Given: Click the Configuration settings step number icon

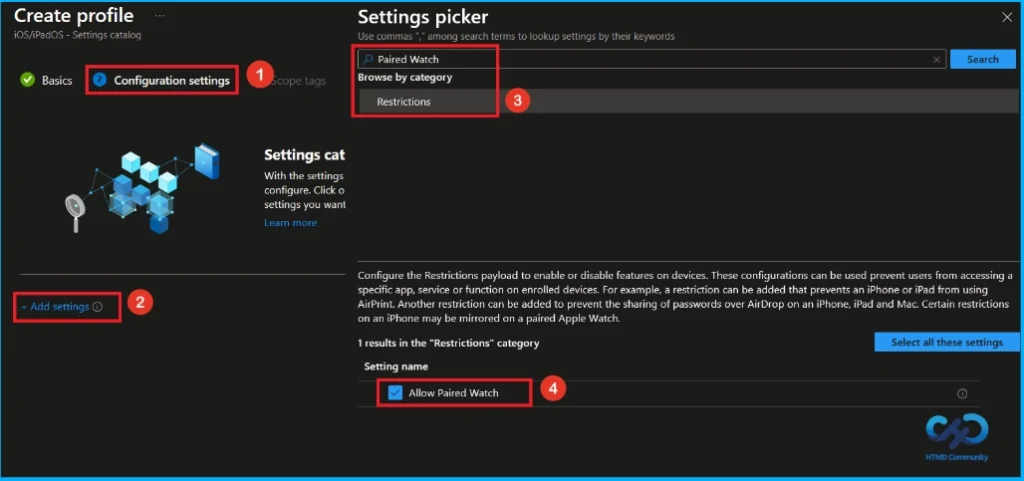Looking at the screenshot, I should click(x=99, y=80).
